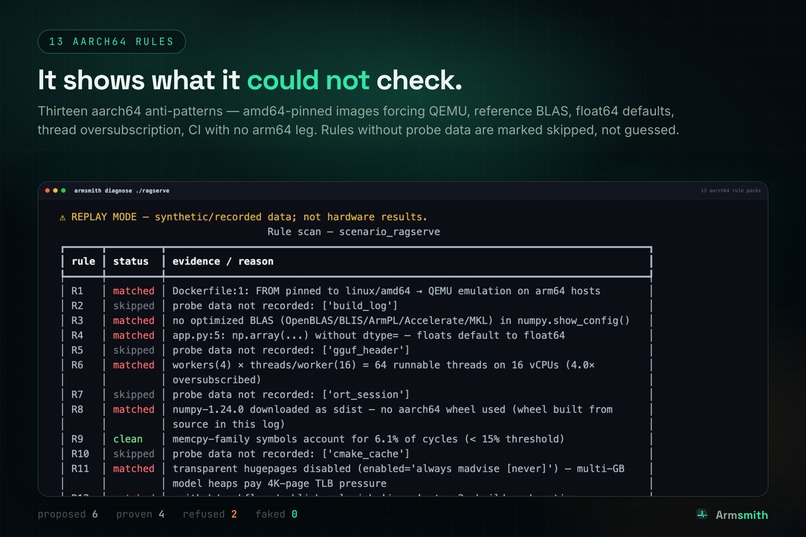Viewport: 806px width, 537px height.
Task: Click 'matched' status in R8 row
Action: pos(134,410)
